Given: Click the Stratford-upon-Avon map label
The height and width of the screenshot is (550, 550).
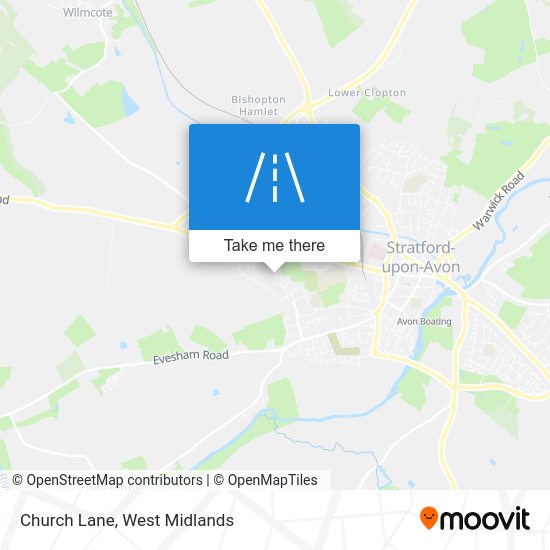Looking at the screenshot, I should 421,257.
